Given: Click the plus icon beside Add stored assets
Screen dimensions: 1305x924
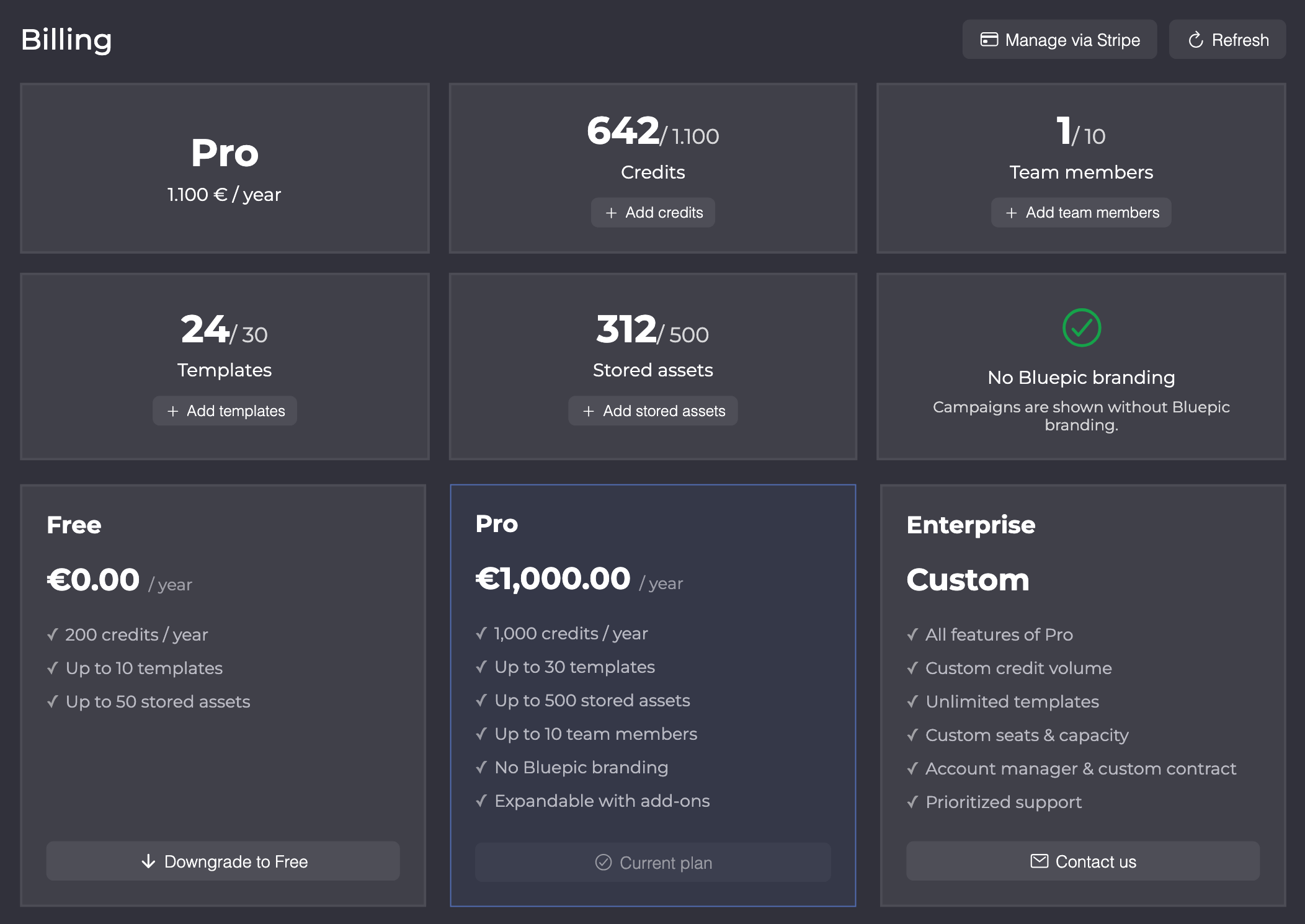Looking at the screenshot, I should coord(589,411).
